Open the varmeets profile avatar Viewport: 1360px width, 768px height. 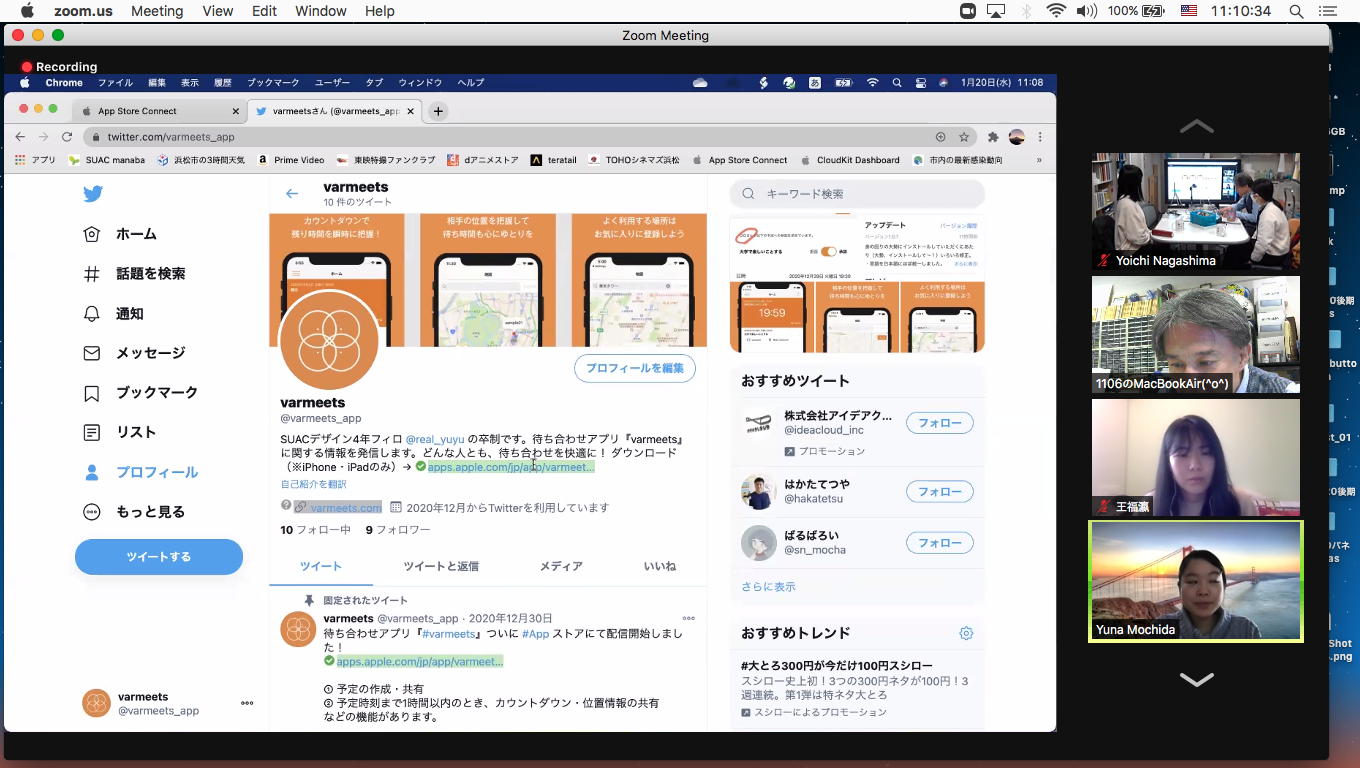(x=329, y=341)
